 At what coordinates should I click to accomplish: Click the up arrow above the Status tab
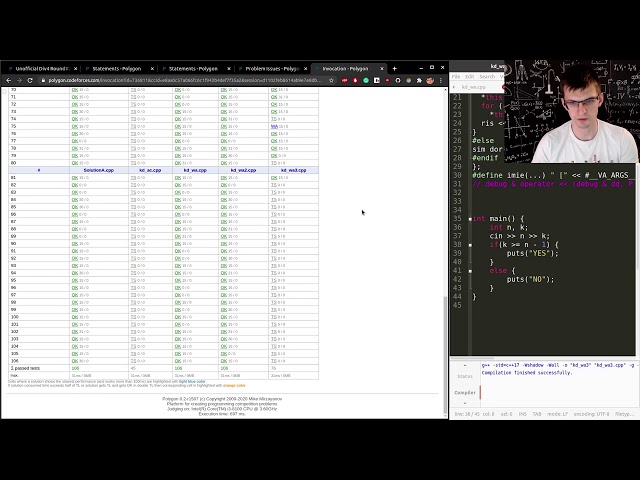point(465,366)
